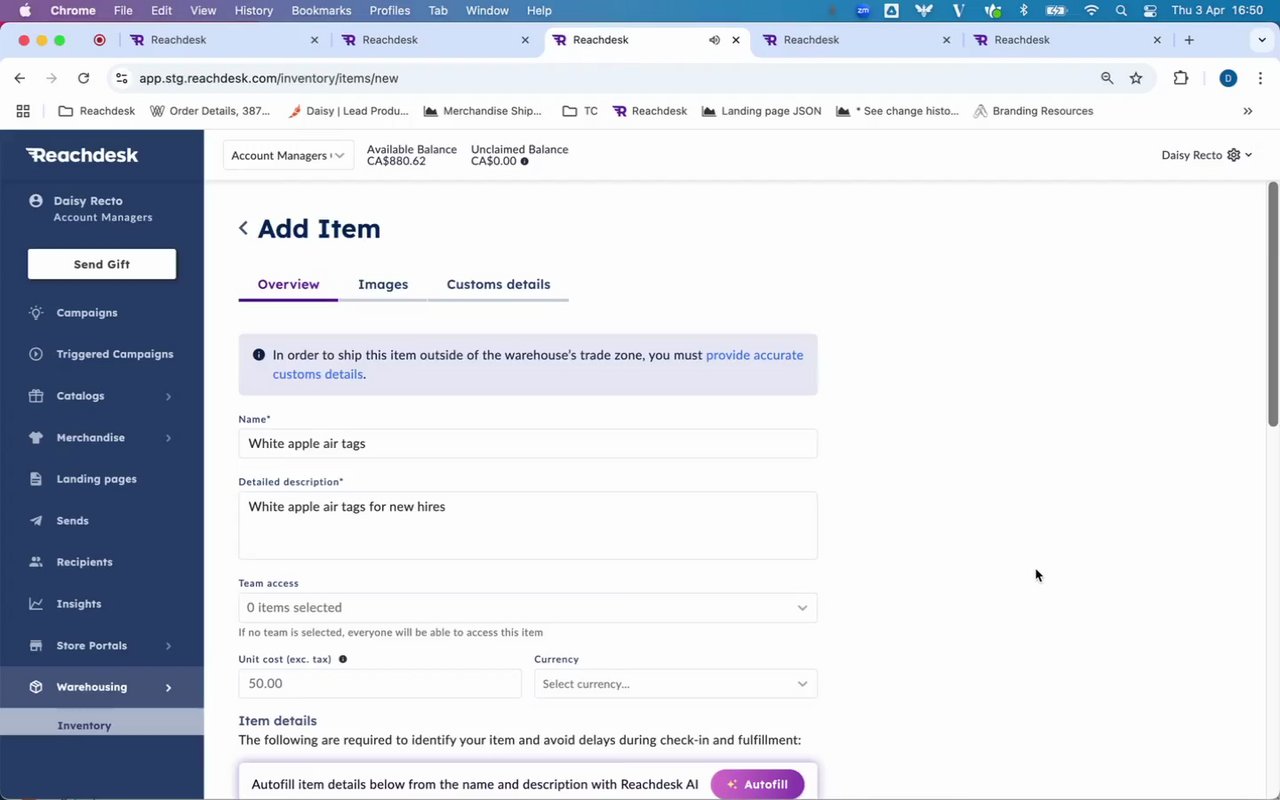
Task: Open the Inventory item under Warehousing
Action: pyautogui.click(x=84, y=725)
